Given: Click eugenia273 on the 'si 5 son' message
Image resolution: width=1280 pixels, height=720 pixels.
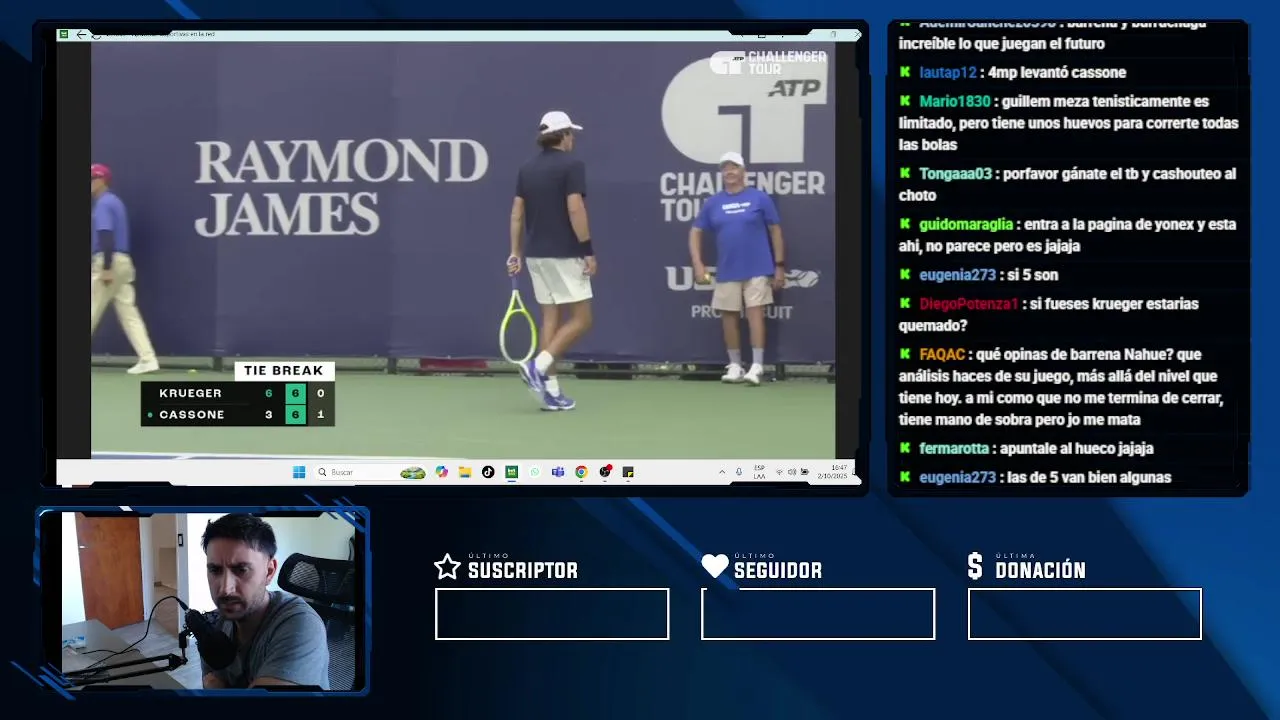Looking at the screenshot, I should (x=958, y=274).
